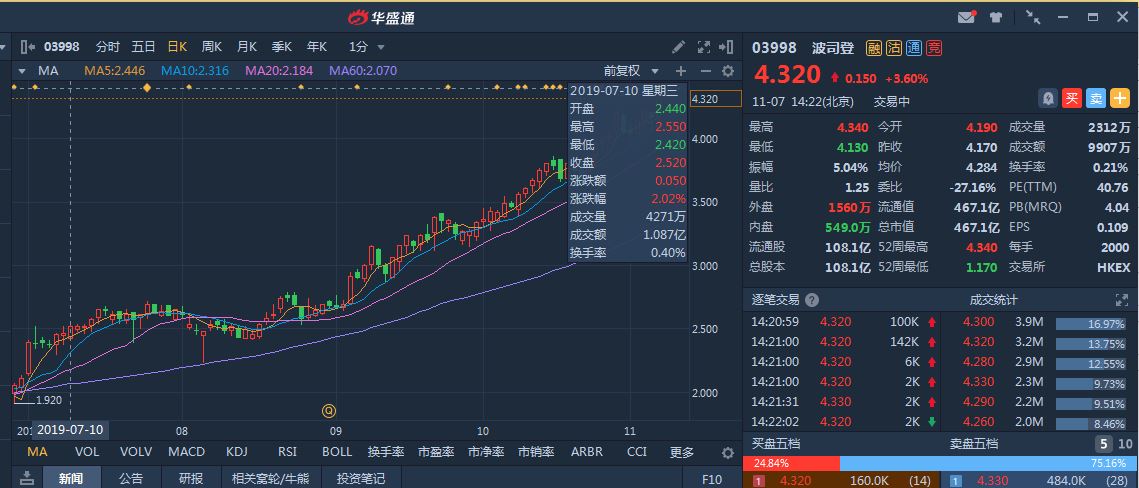The image size is (1139, 488).
Task: Toggle the 换手率 indicator
Action: click(x=386, y=452)
